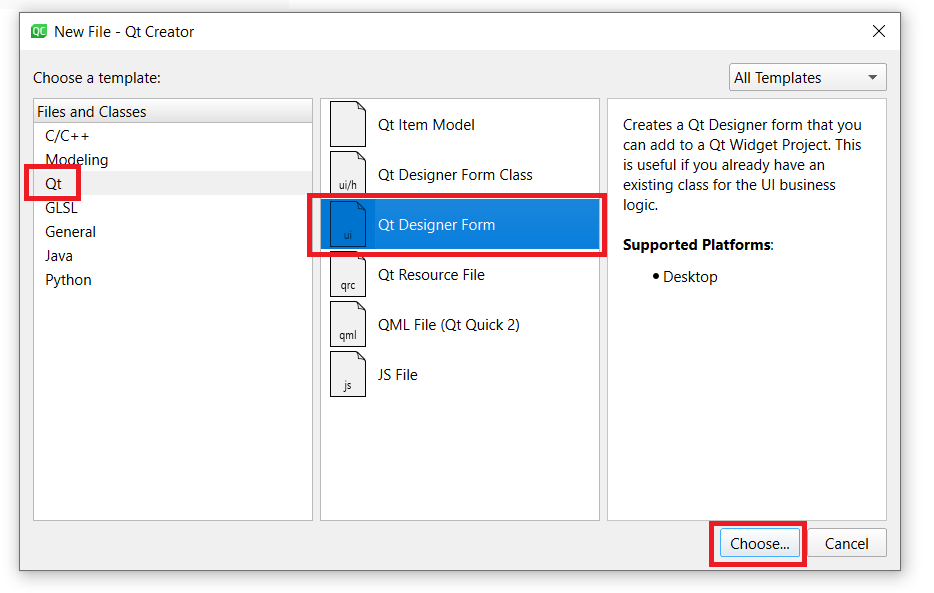Click the QML File qml icon
The width and height of the screenshot is (934, 593).
[348, 325]
